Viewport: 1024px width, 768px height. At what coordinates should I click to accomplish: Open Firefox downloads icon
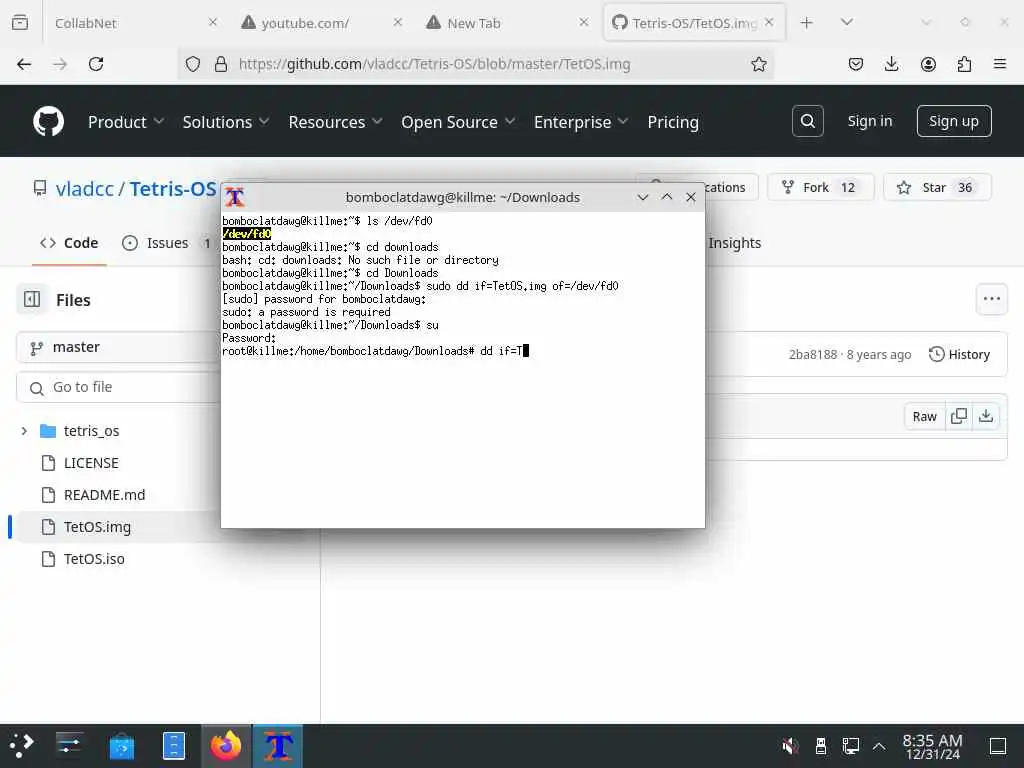click(x=891, y=64)
